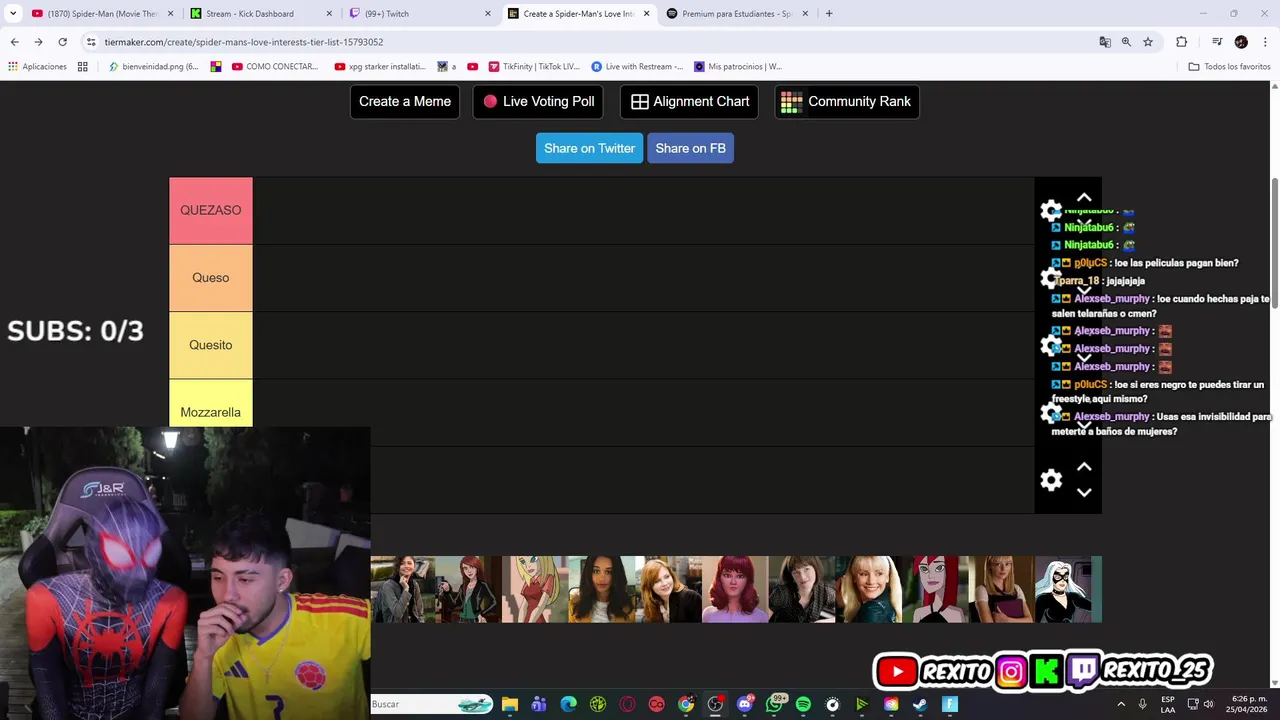Share tier list on Twitter
The image size is (1280, 720).
pyautogui.click(x=589, y=148)
